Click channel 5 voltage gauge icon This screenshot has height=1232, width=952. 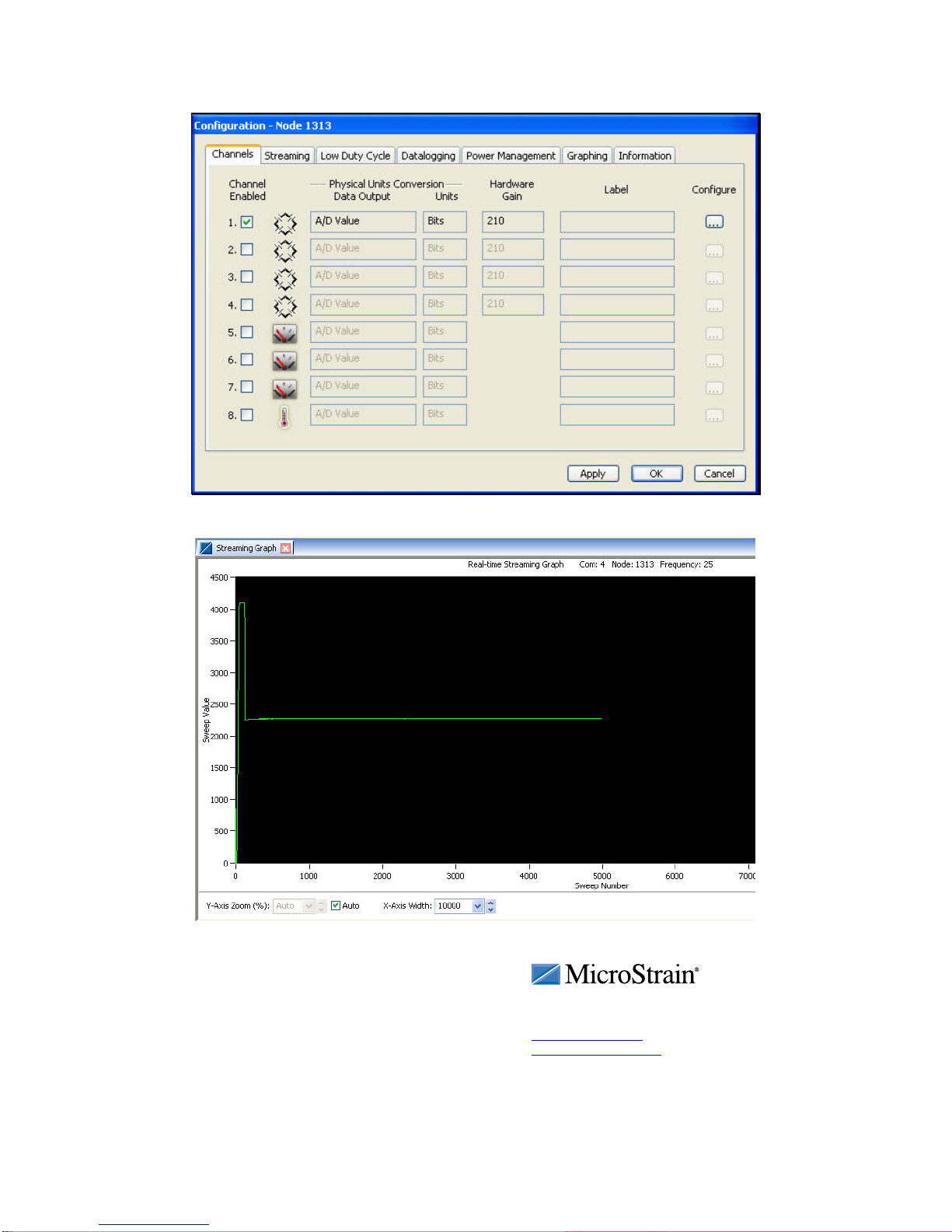click(x=284, y=333)
